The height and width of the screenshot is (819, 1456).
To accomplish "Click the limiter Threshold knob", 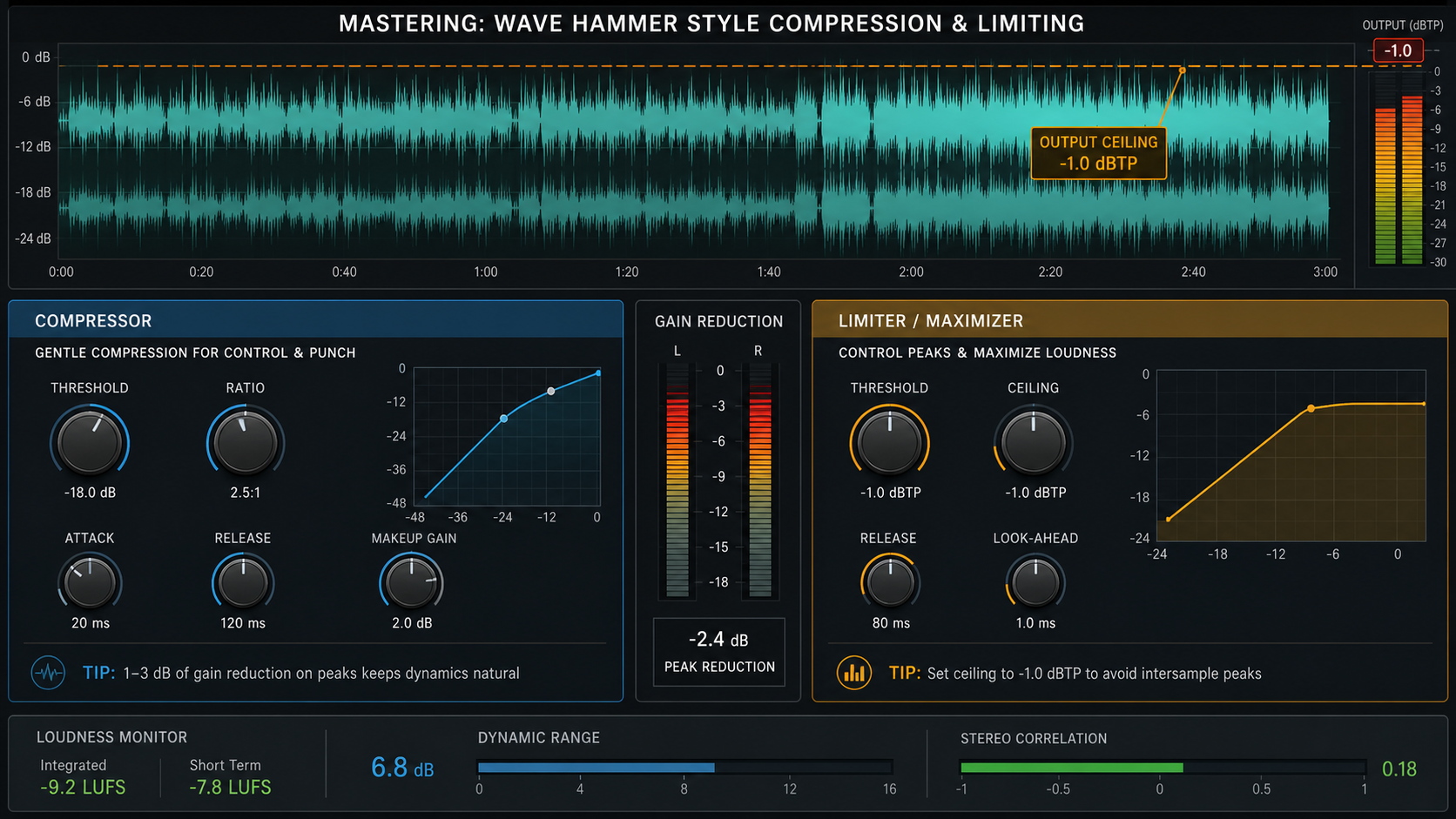I will tap(890, 442).
